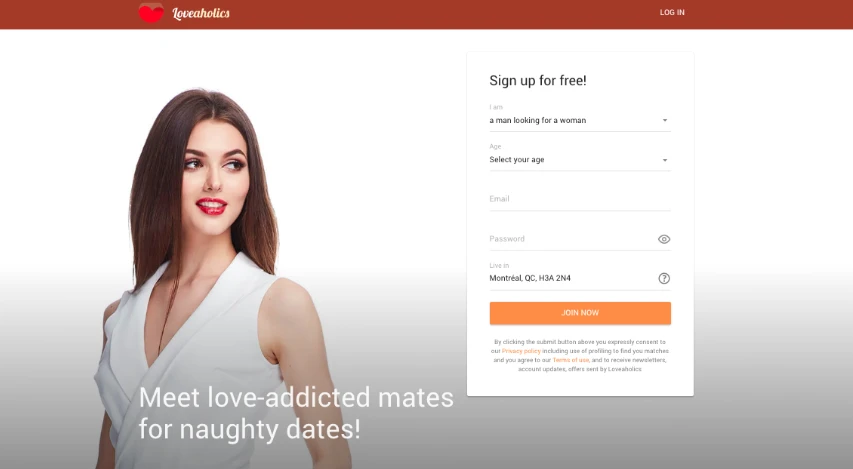Focus the Email input field

[580, 199]
